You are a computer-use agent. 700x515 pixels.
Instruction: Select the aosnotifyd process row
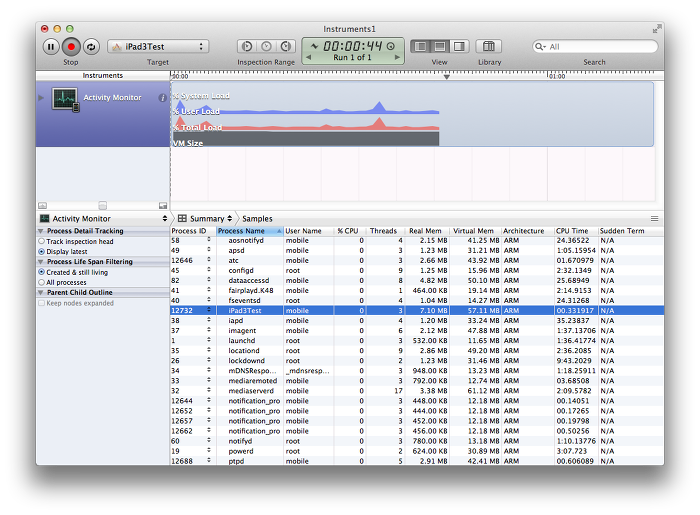pos(417,241)
